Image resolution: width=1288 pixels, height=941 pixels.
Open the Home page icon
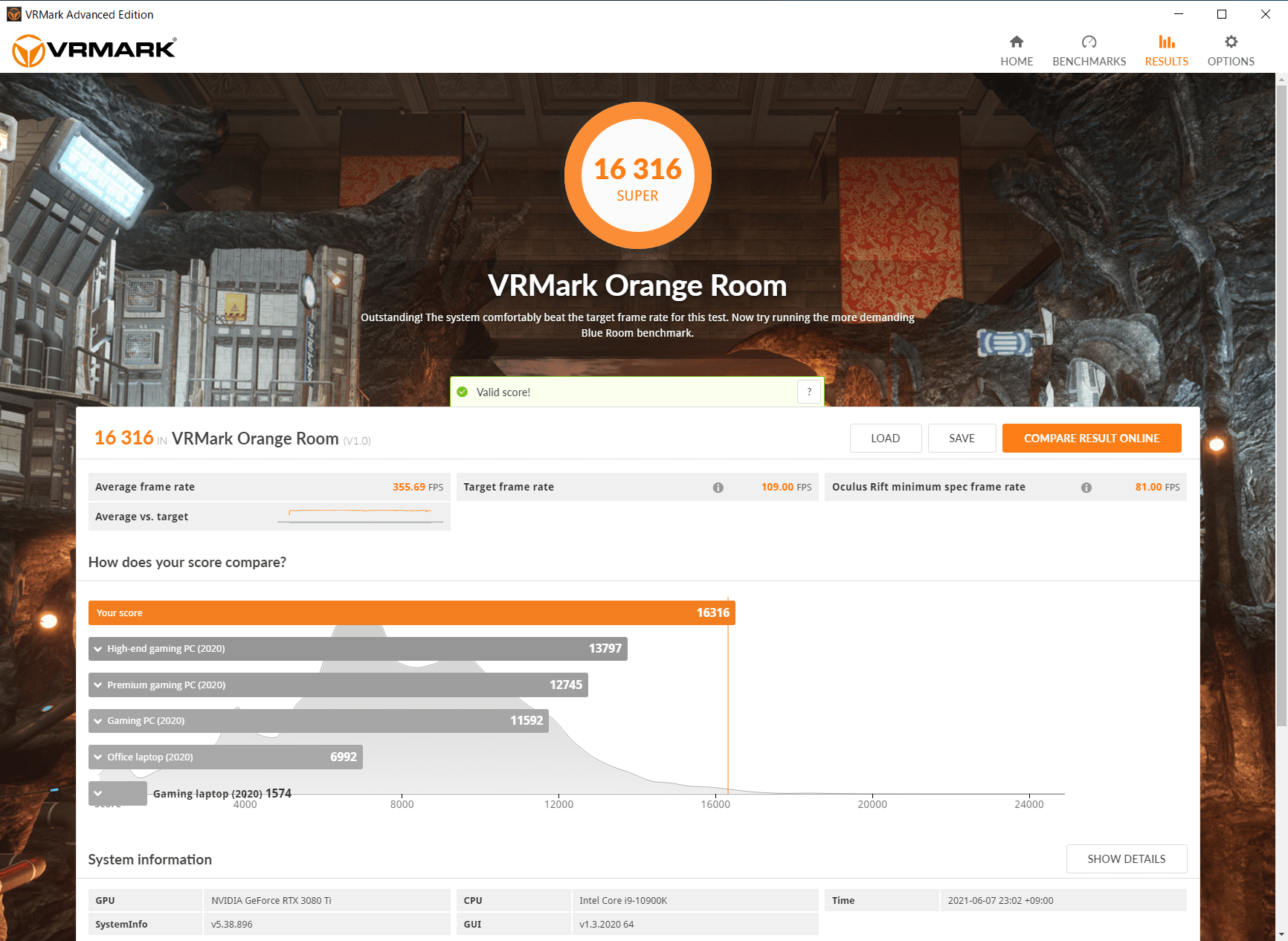coord(1017,42)
